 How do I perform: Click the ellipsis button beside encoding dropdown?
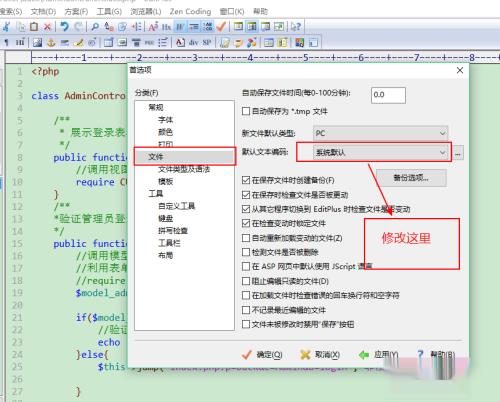pyautogui.click(x=458, y=153)
